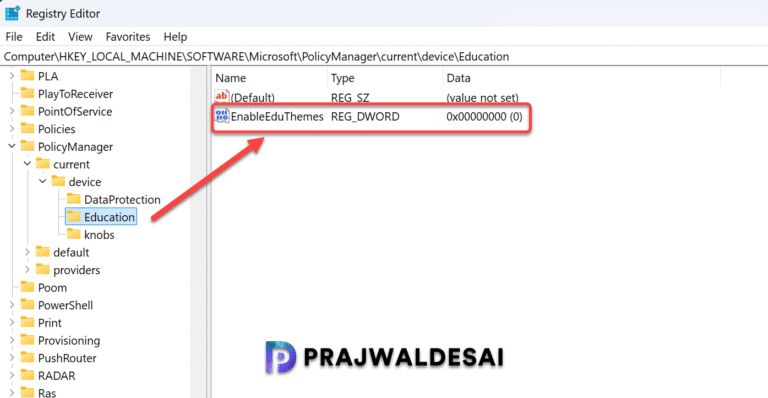768x398 pixels.
Task: Collapse the device key
Action: click(43, 182)
